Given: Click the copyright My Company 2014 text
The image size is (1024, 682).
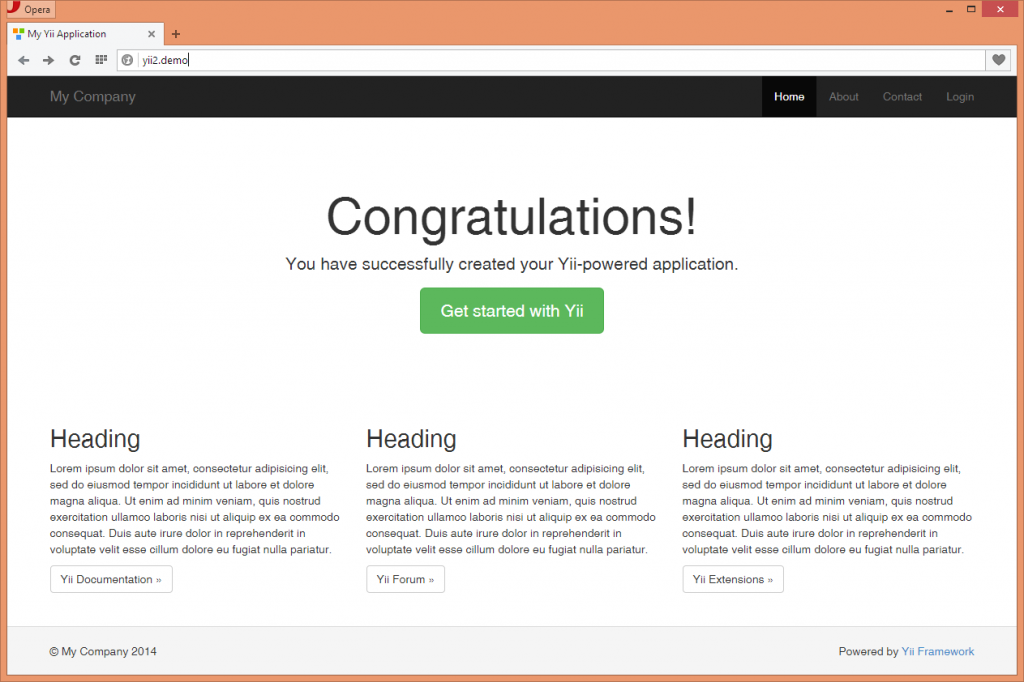Looking at the screenshot, I should 103,651.
